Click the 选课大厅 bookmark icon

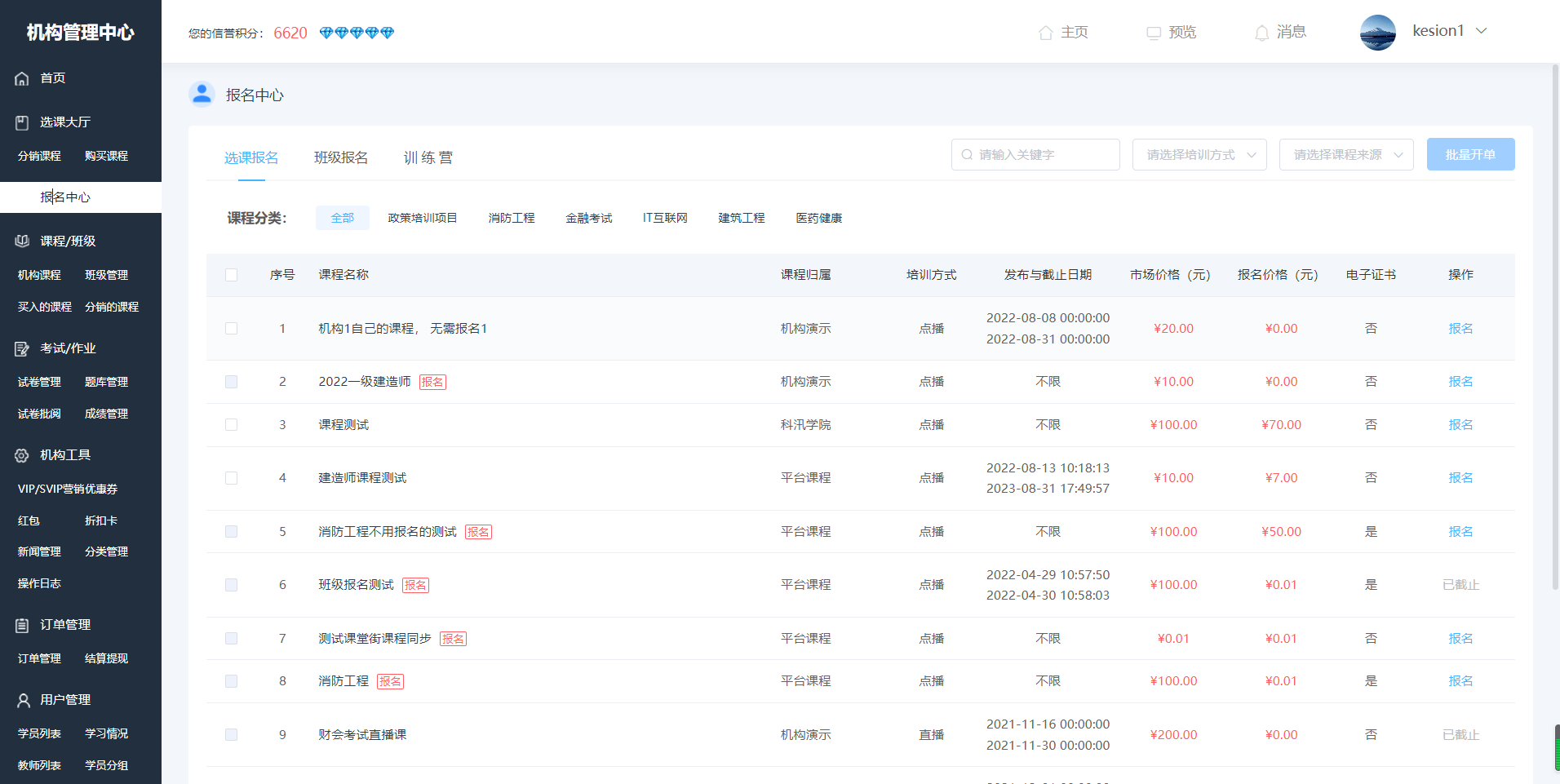click(x=21, y=122)
